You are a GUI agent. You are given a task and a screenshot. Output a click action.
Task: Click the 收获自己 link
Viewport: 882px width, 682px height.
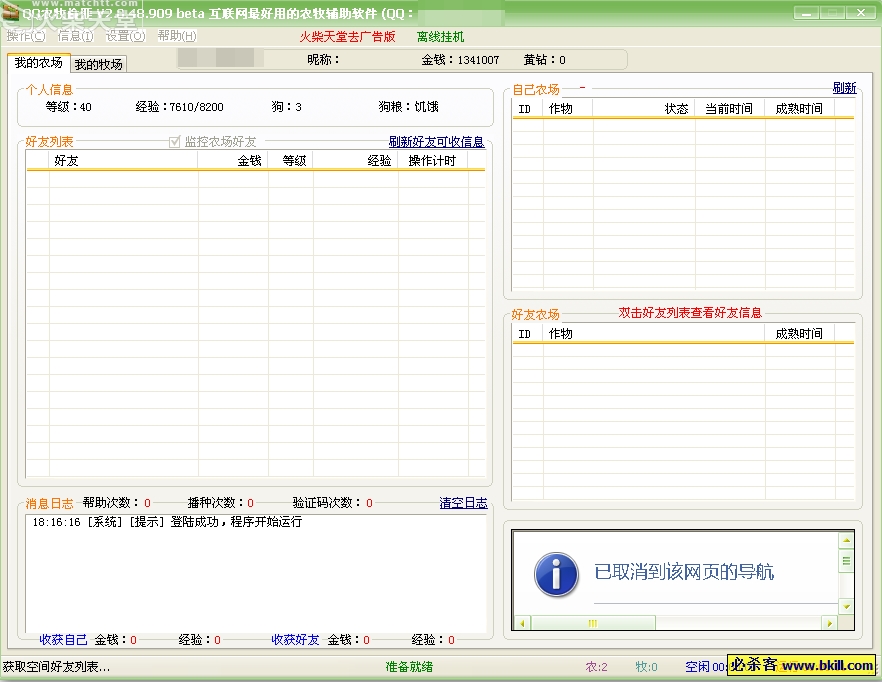point(63,640)
